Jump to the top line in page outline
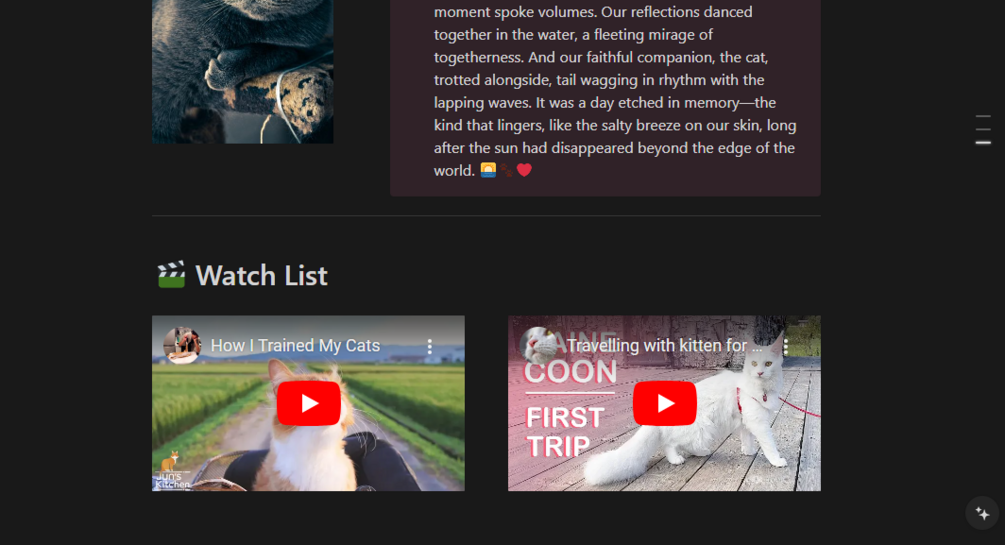The width and height of the screenshot is (1005, 545). [983, 116]
